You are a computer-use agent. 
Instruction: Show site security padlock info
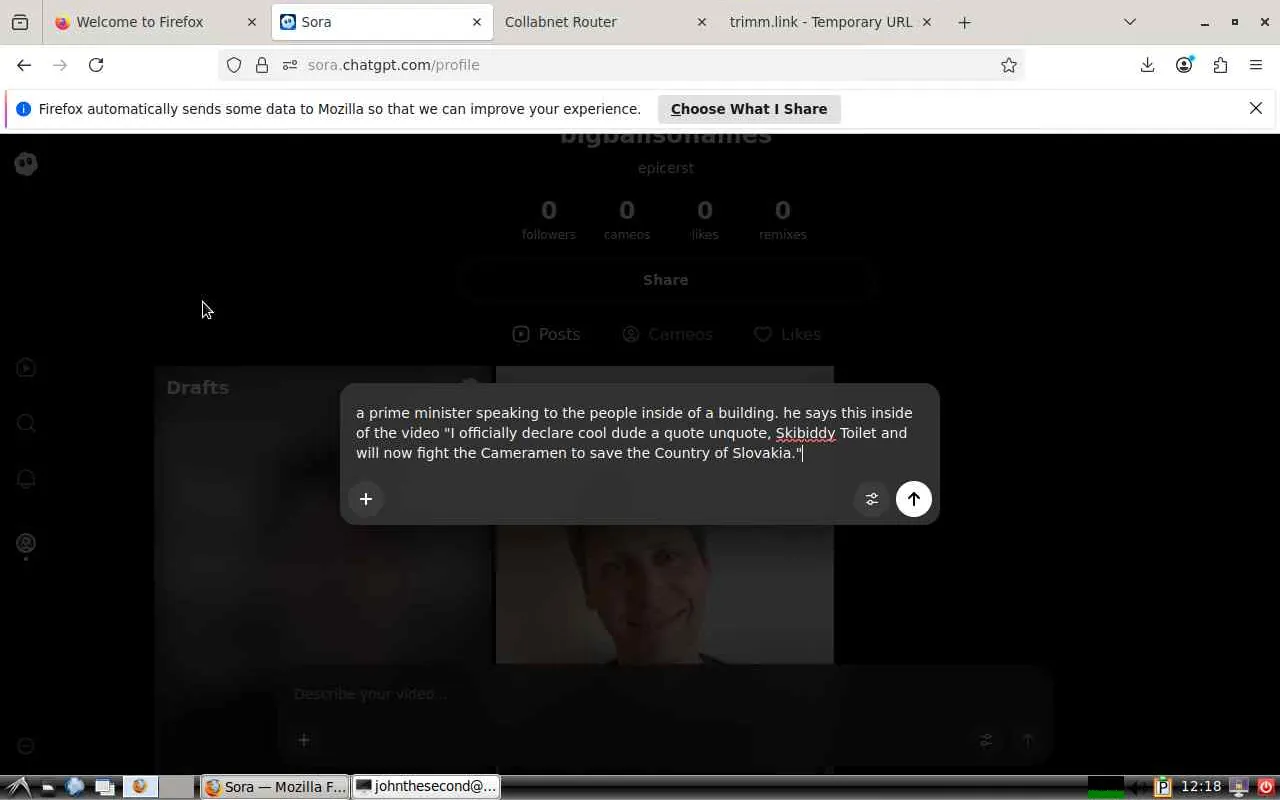[262, 65]
